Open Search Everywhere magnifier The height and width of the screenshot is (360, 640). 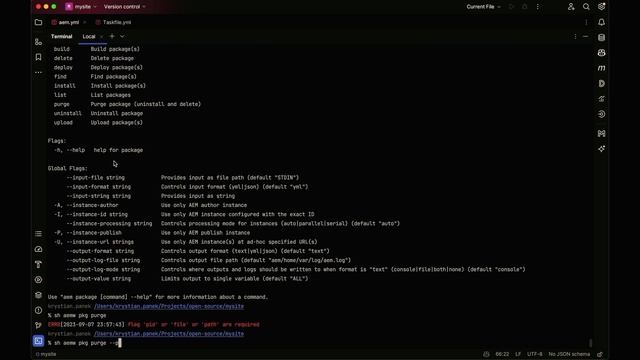coord(586,7)
